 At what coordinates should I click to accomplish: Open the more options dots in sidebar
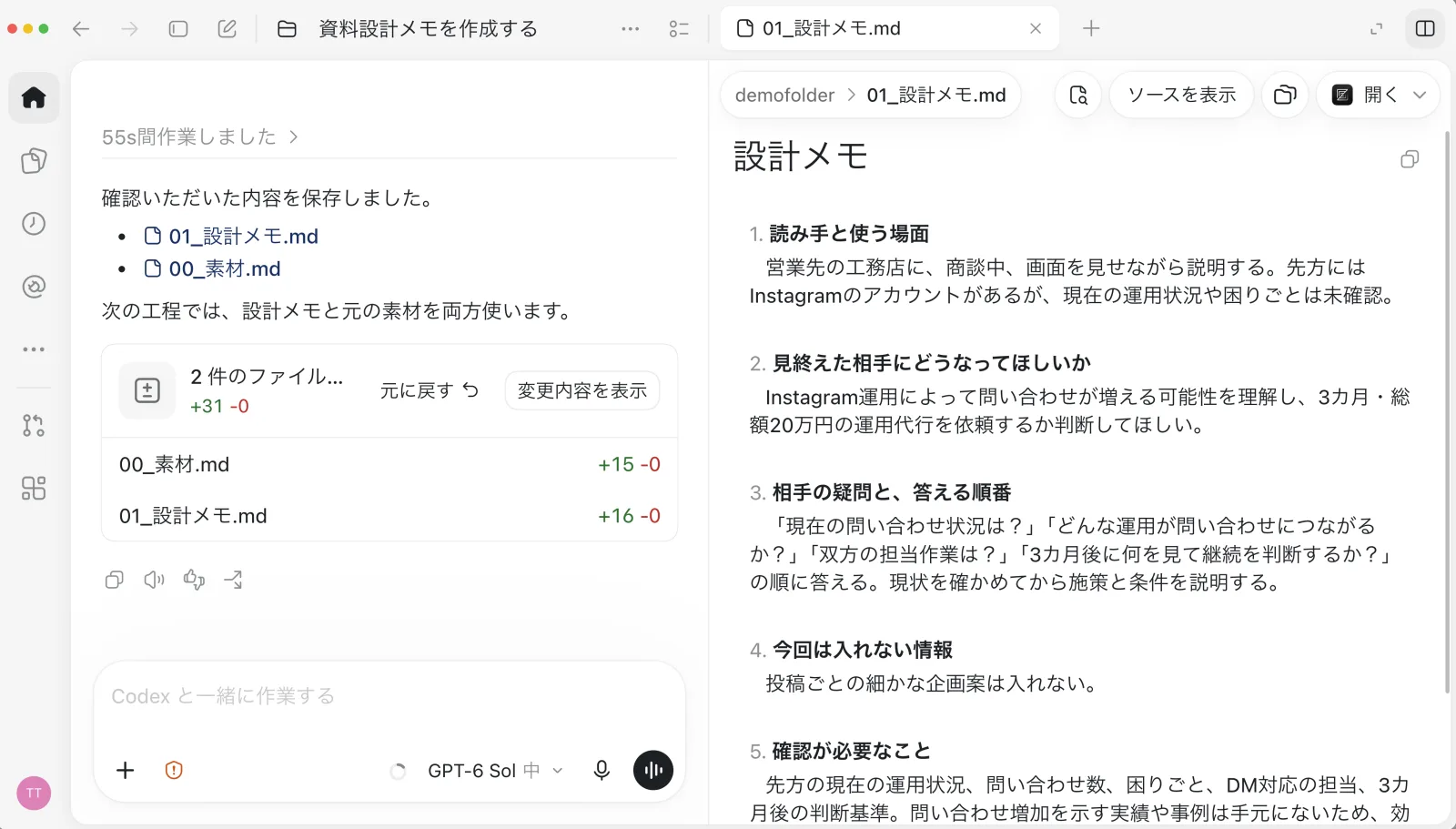tap(34, 349)
